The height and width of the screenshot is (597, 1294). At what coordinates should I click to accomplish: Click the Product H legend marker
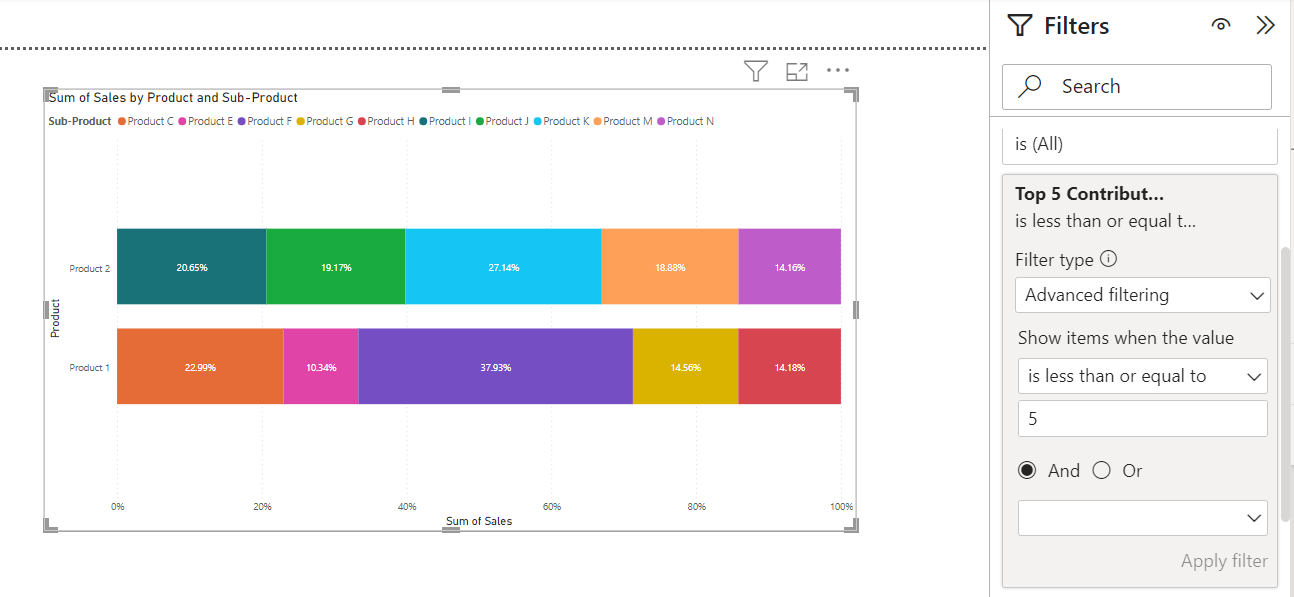[x=362, y=121]
